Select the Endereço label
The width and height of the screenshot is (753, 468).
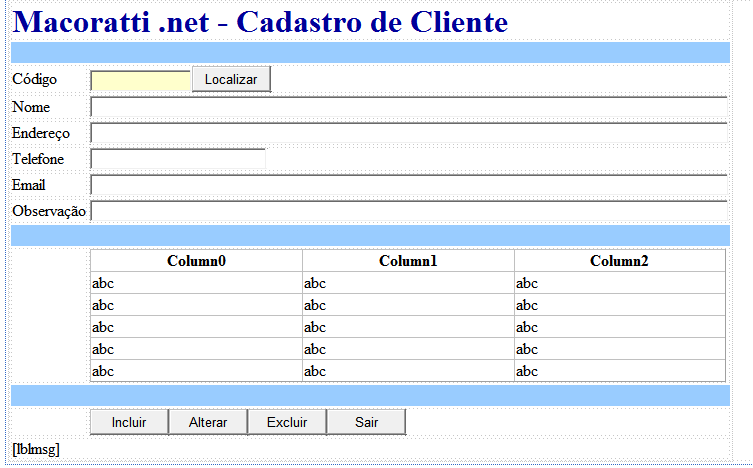coord(41,133)
